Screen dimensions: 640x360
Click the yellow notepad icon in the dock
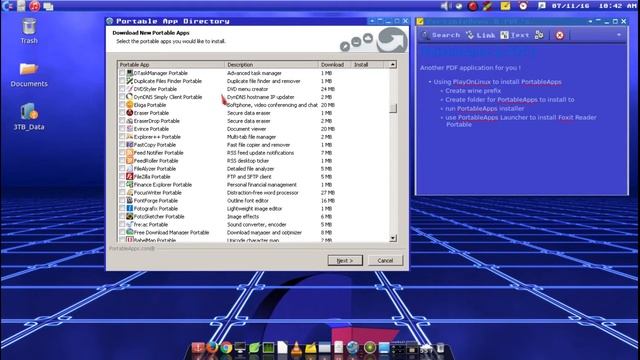[x=310, y=348]
